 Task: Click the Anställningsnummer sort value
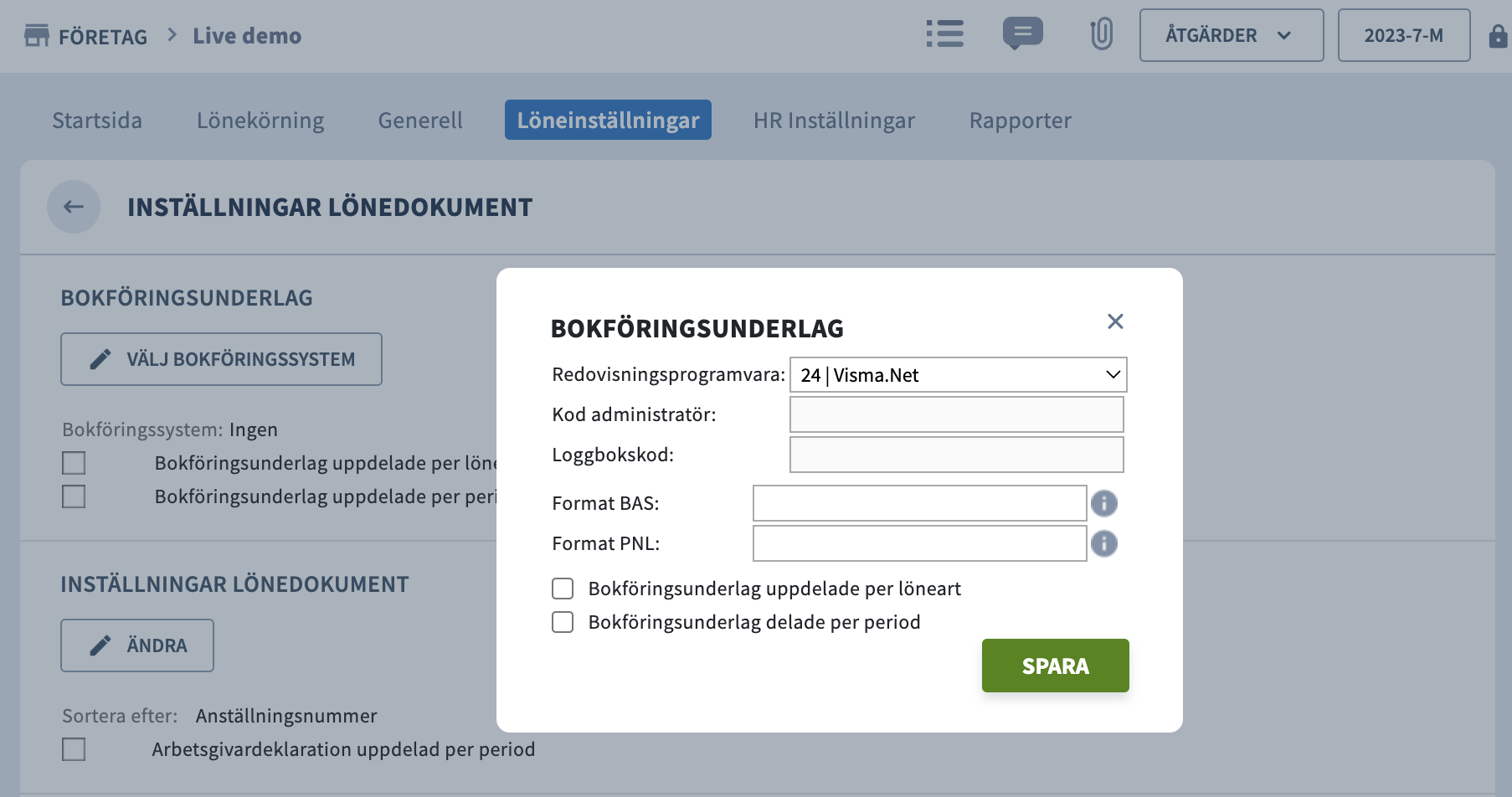click(x=286, y=716)
